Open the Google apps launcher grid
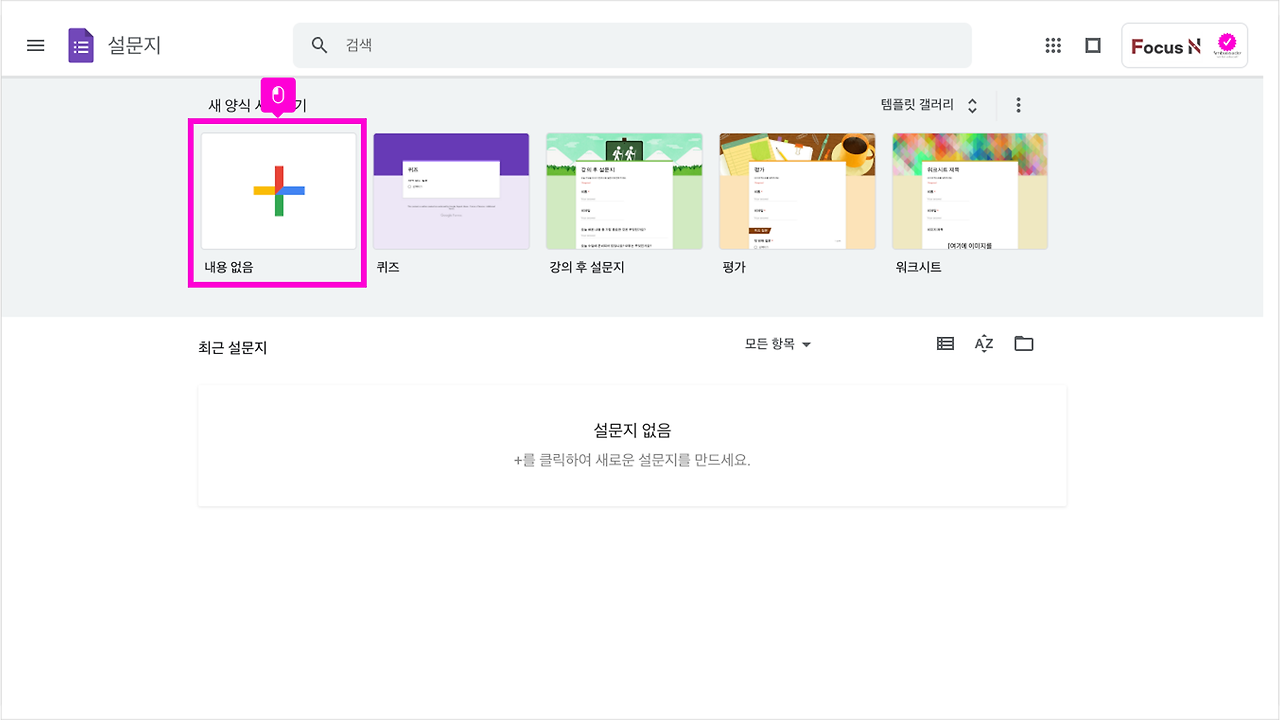Image resolution: width=1280 pixels, height=720 pixels. coord(1052,45)
